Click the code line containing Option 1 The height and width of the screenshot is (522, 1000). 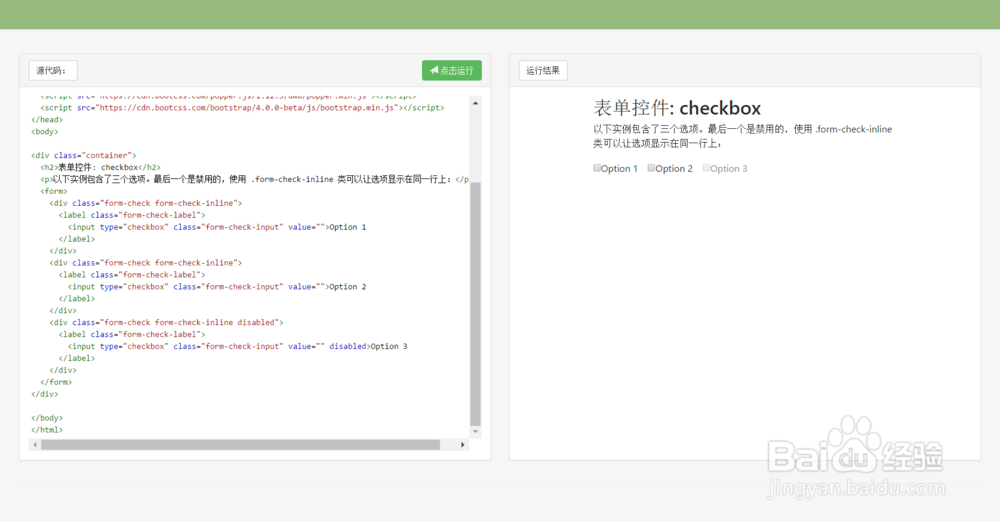[x=217, y=227]
